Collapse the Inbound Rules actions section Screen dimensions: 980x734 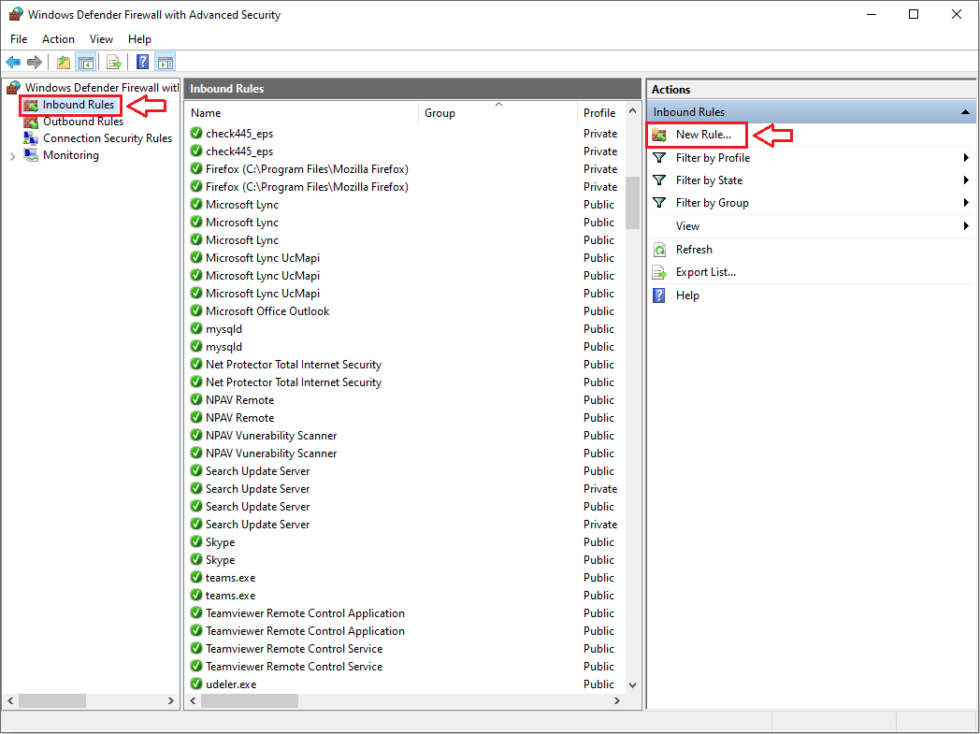[x=965, y=112]
